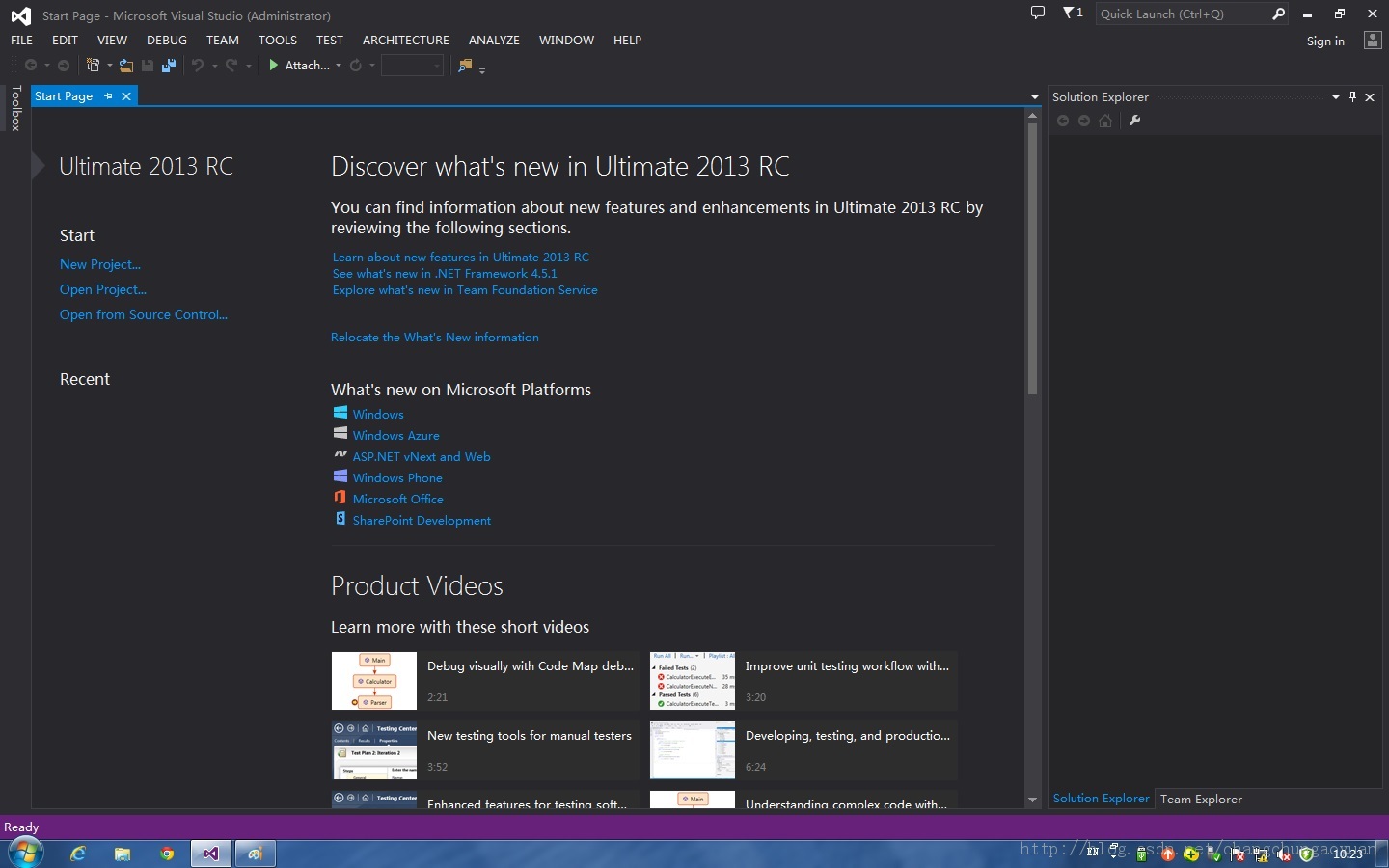
Task: Click Solution Explorer Back arrow icon
Action: 1063,121
